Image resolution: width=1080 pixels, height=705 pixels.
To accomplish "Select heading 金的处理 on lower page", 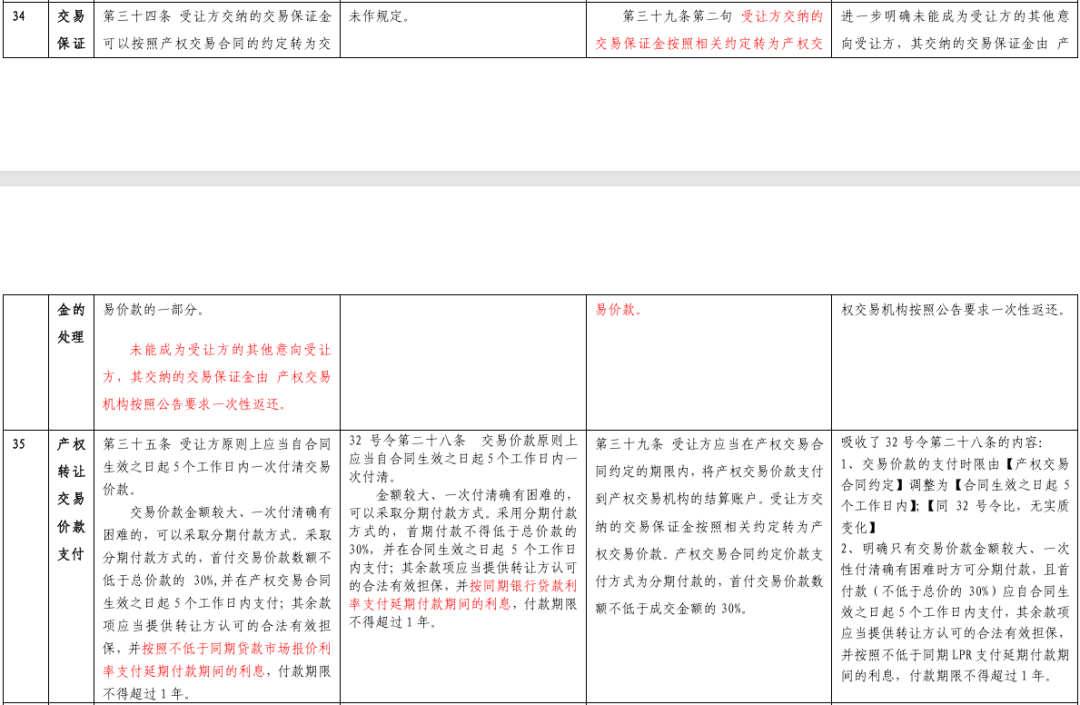I will 71,324.
